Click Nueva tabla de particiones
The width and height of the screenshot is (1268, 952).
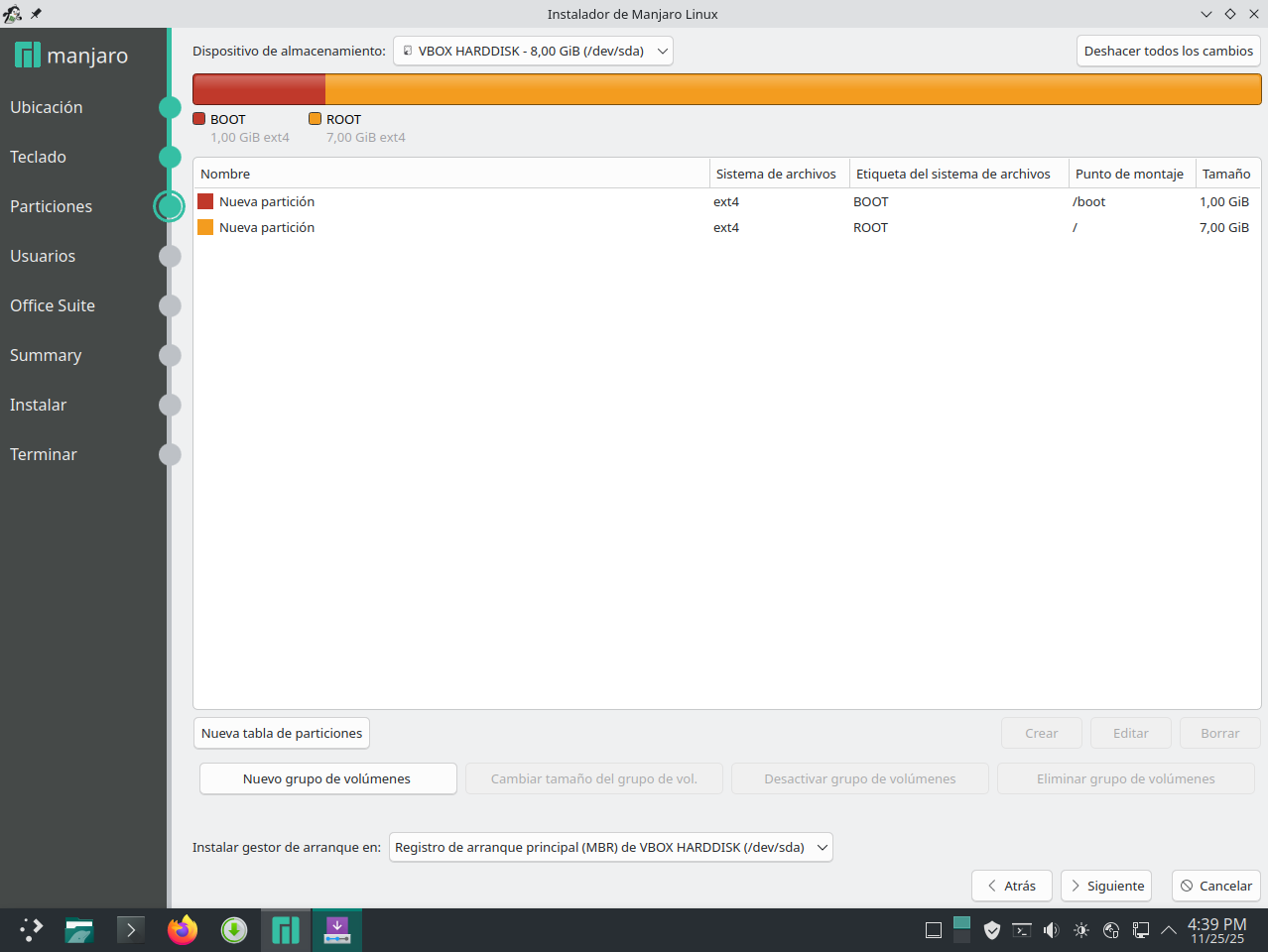point(282,734)
